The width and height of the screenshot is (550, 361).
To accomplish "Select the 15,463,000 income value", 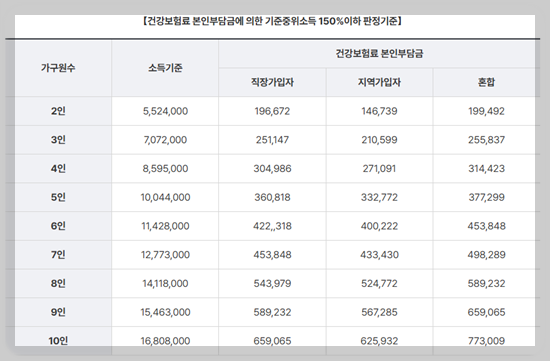I will 165,313.
